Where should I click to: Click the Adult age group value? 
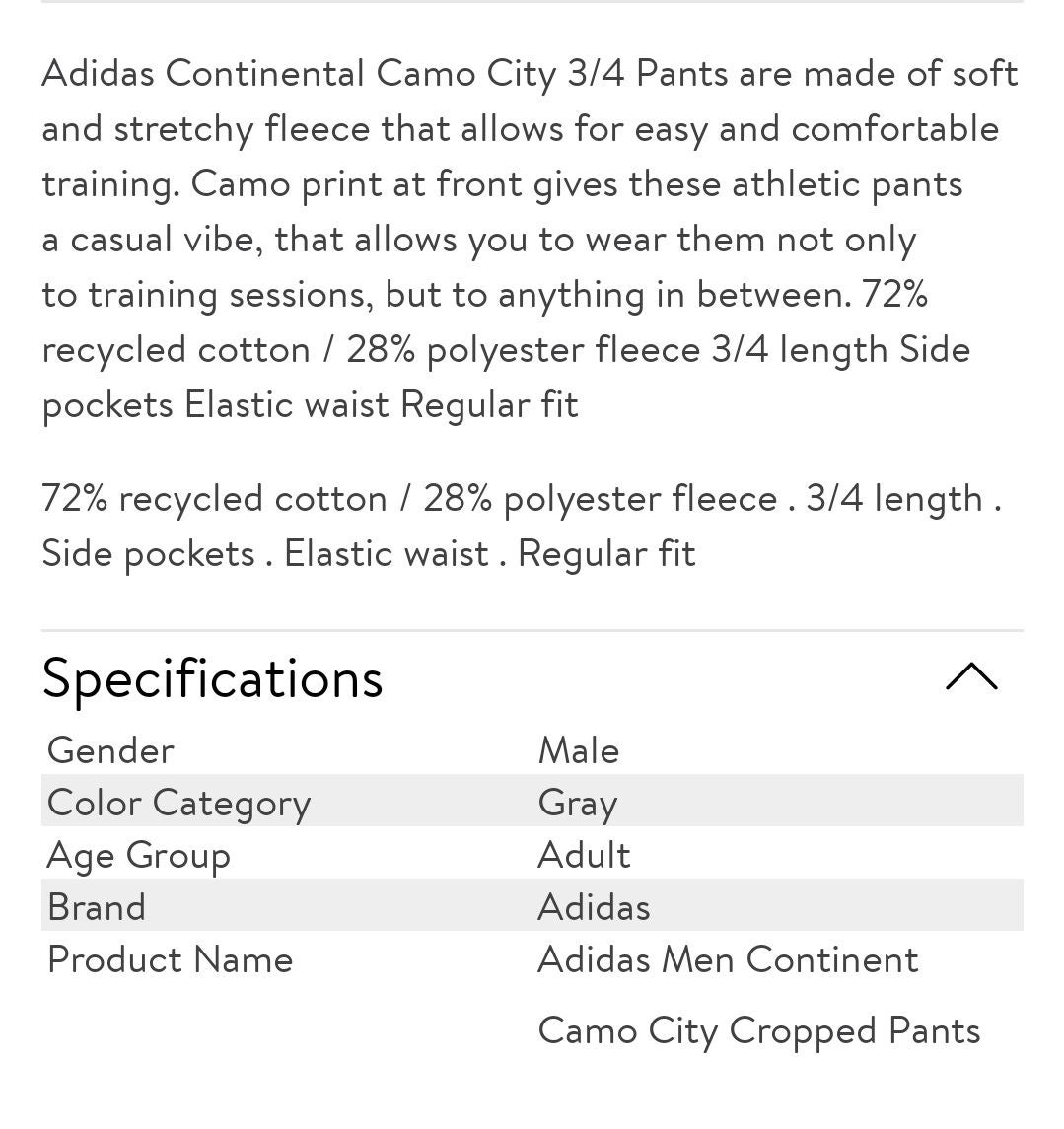click(584, 855)
